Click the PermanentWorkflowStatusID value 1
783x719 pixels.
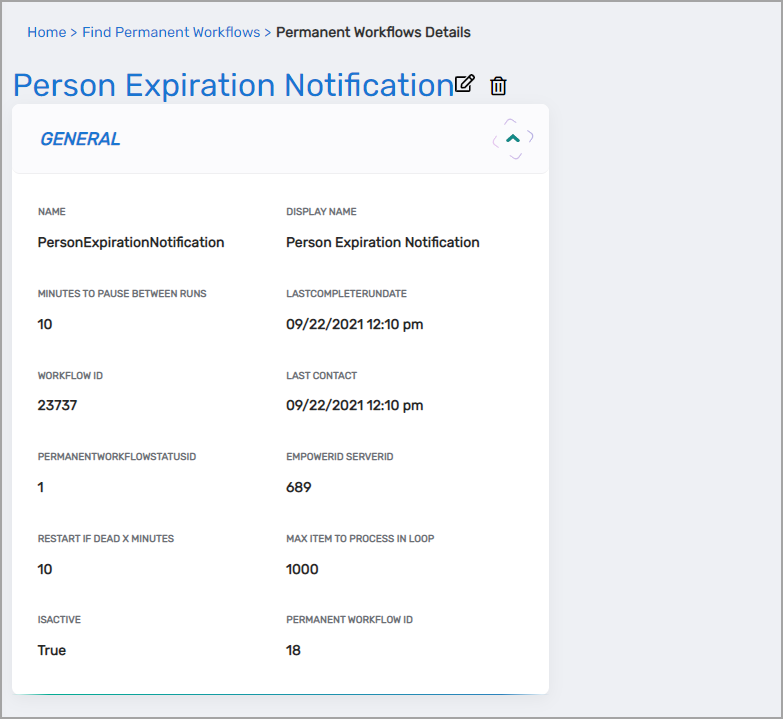point(40,487)
